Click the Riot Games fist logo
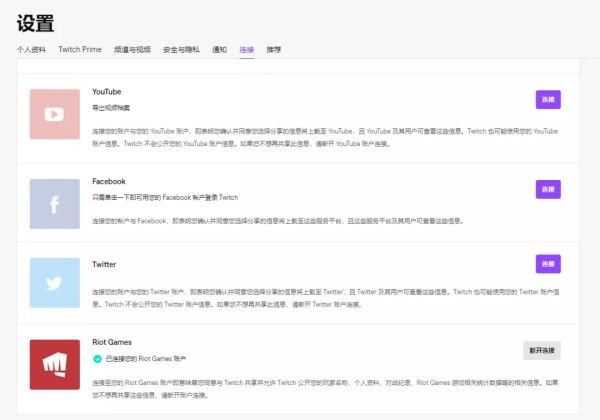Image resolution: width=600 pixels, height=420 pixels. 54,364
